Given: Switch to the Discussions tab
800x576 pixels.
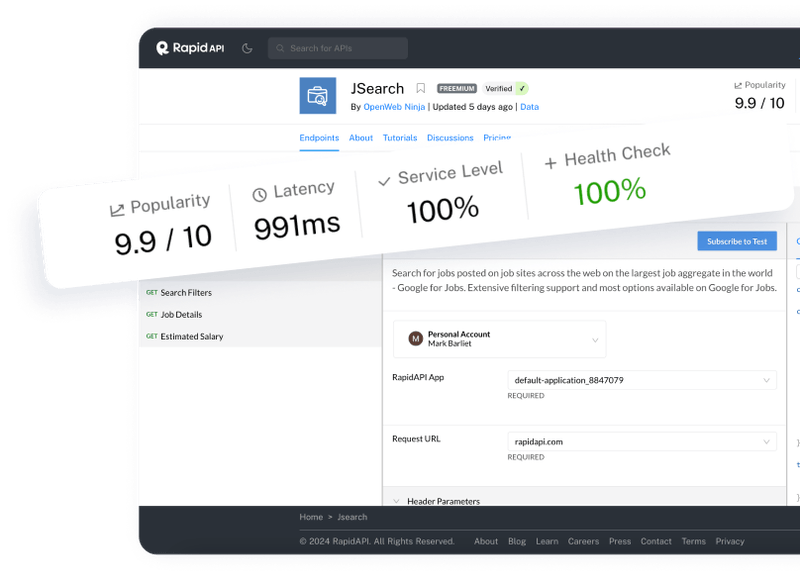Looking at the screenshot, I should point(450,137).
